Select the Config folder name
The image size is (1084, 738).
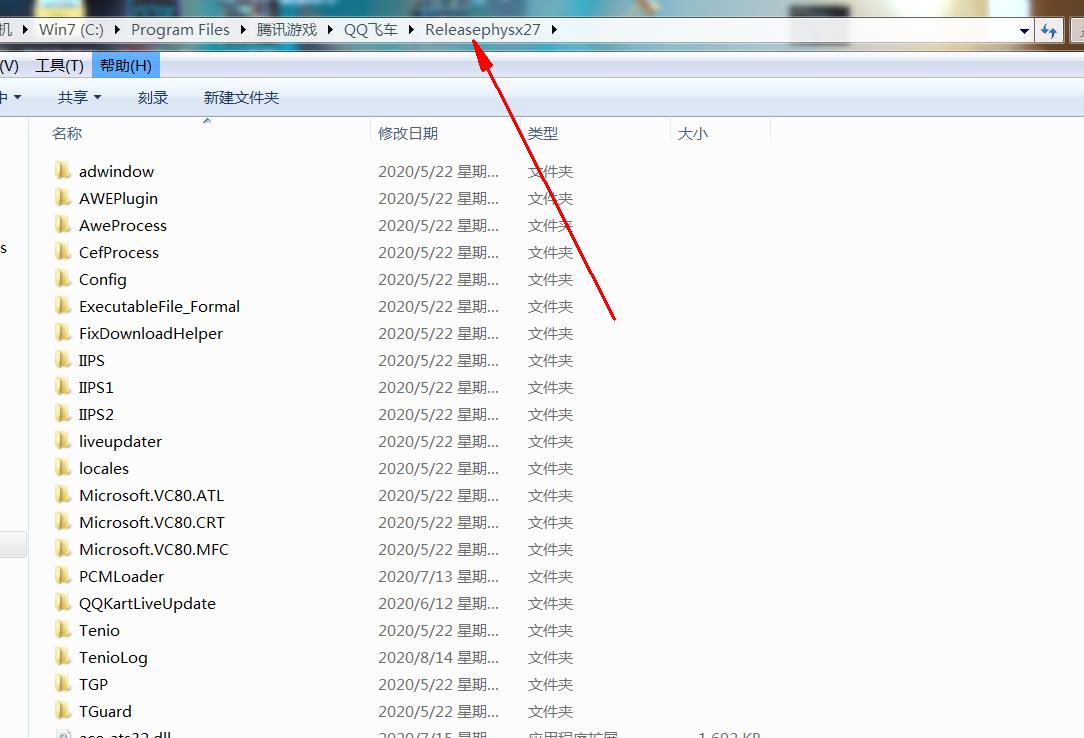(x=102, y=279)
